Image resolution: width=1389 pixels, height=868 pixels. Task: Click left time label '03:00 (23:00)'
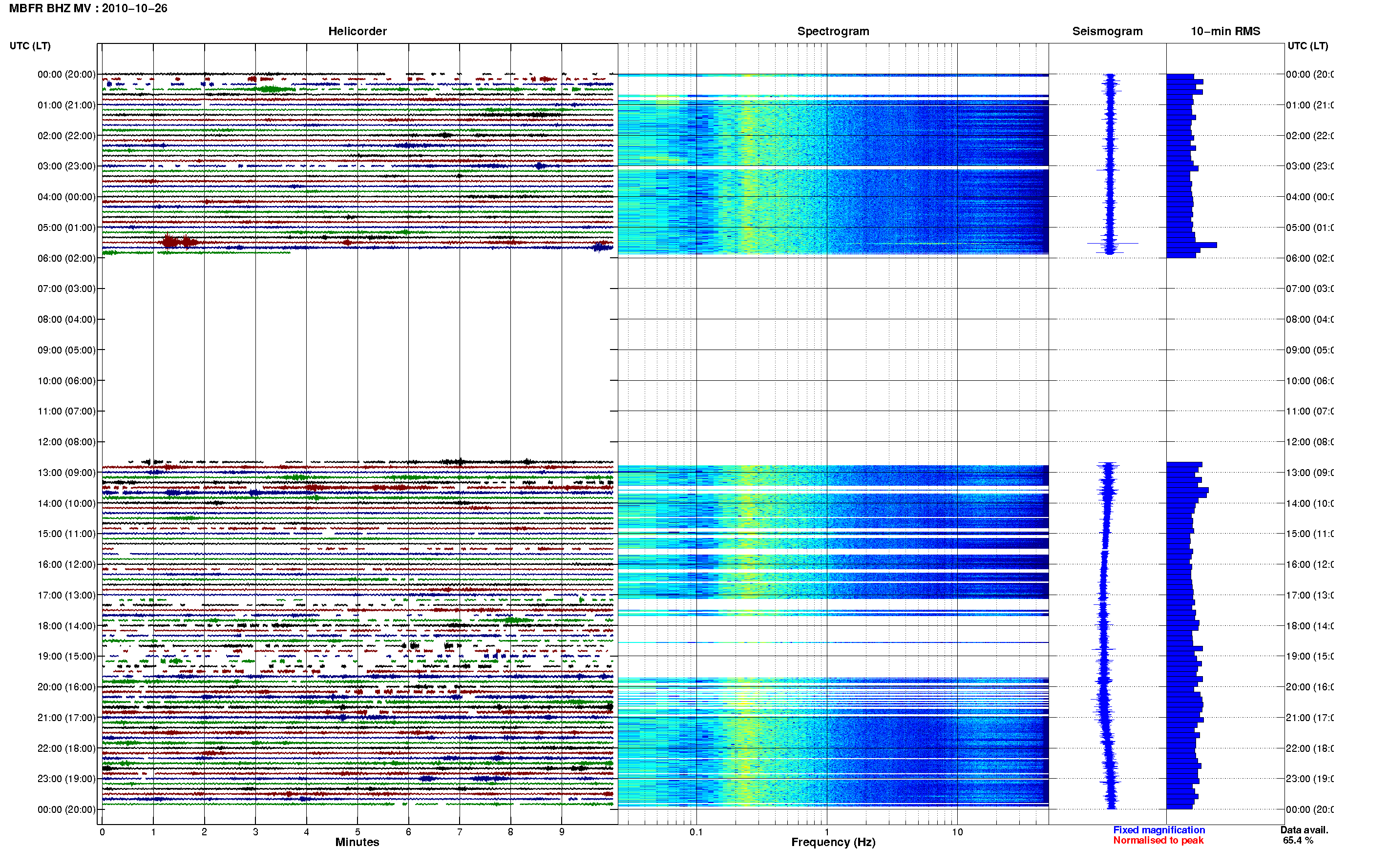pyautogui.click(x=66, y=166)
